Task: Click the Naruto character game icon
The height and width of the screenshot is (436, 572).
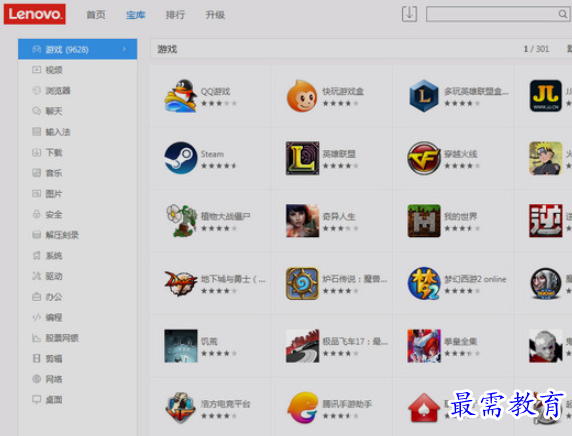Action: pyautogui.click(x=546, y=158)
